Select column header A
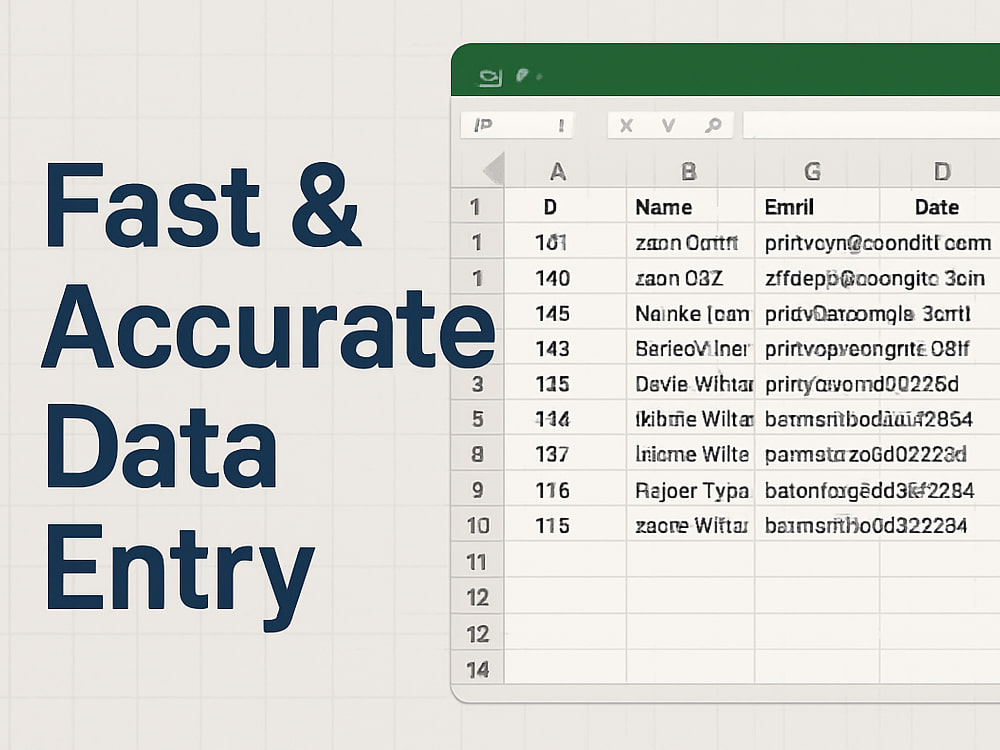This screenshot has height=750, width=1000. pos(558,171)
